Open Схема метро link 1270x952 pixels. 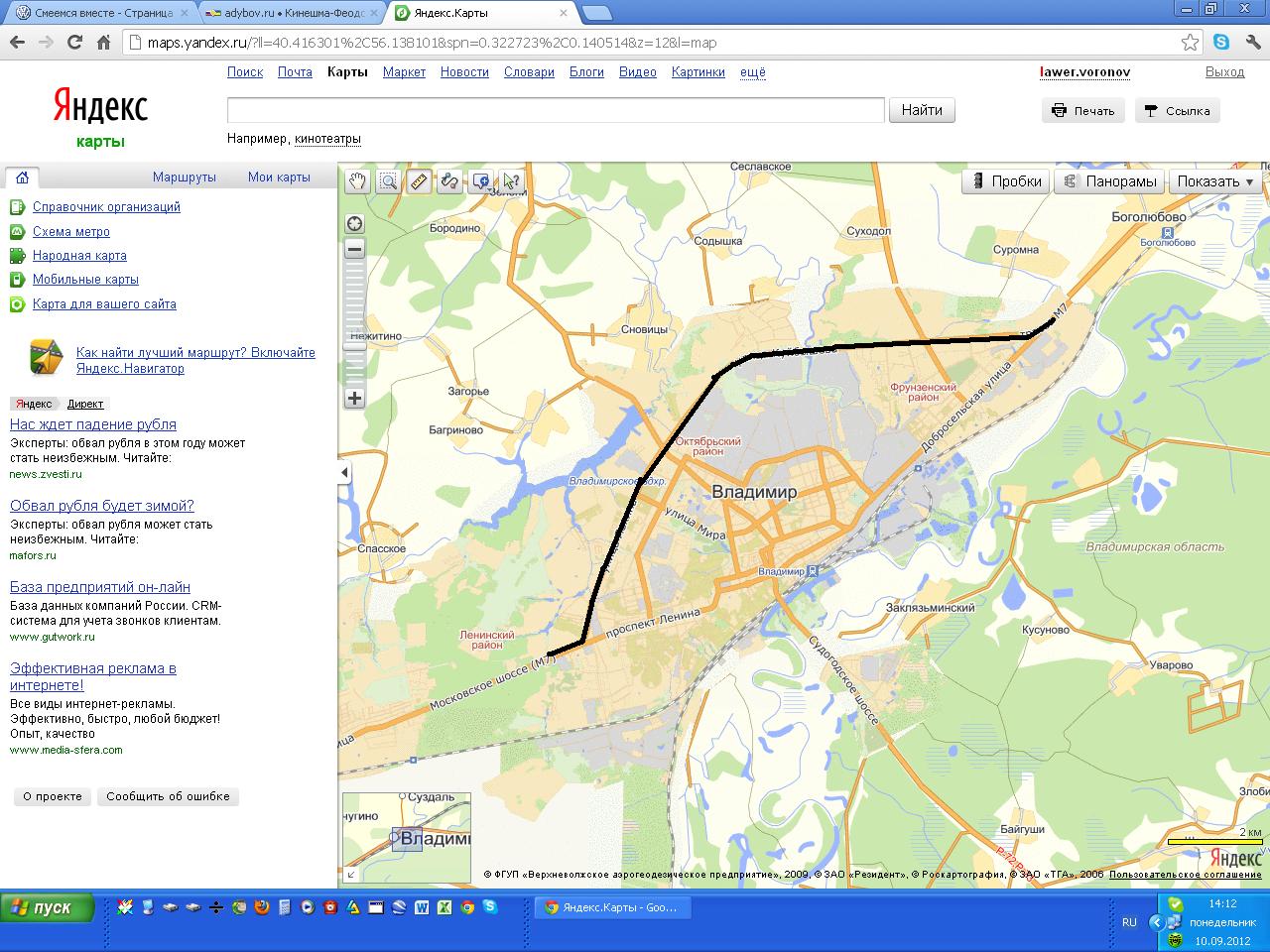pyautogui.click(x=71, y=232)
